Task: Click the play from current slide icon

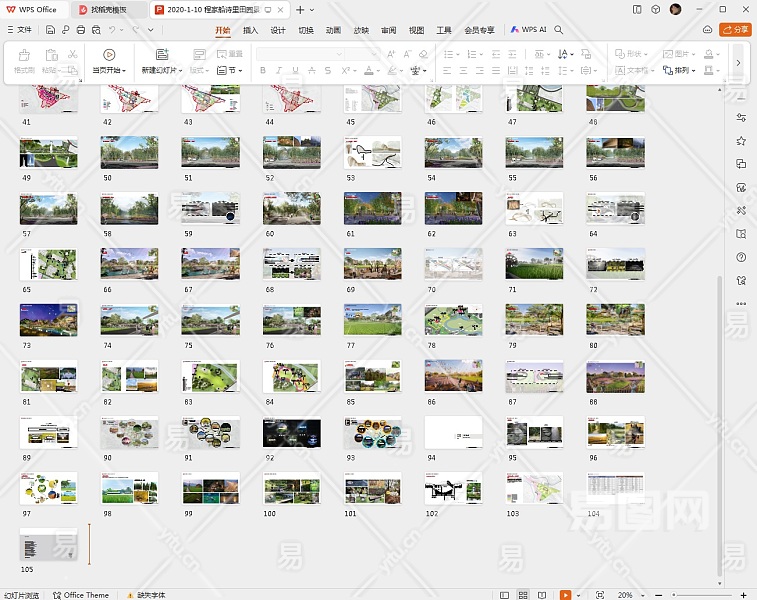Action: click(109, 54)
